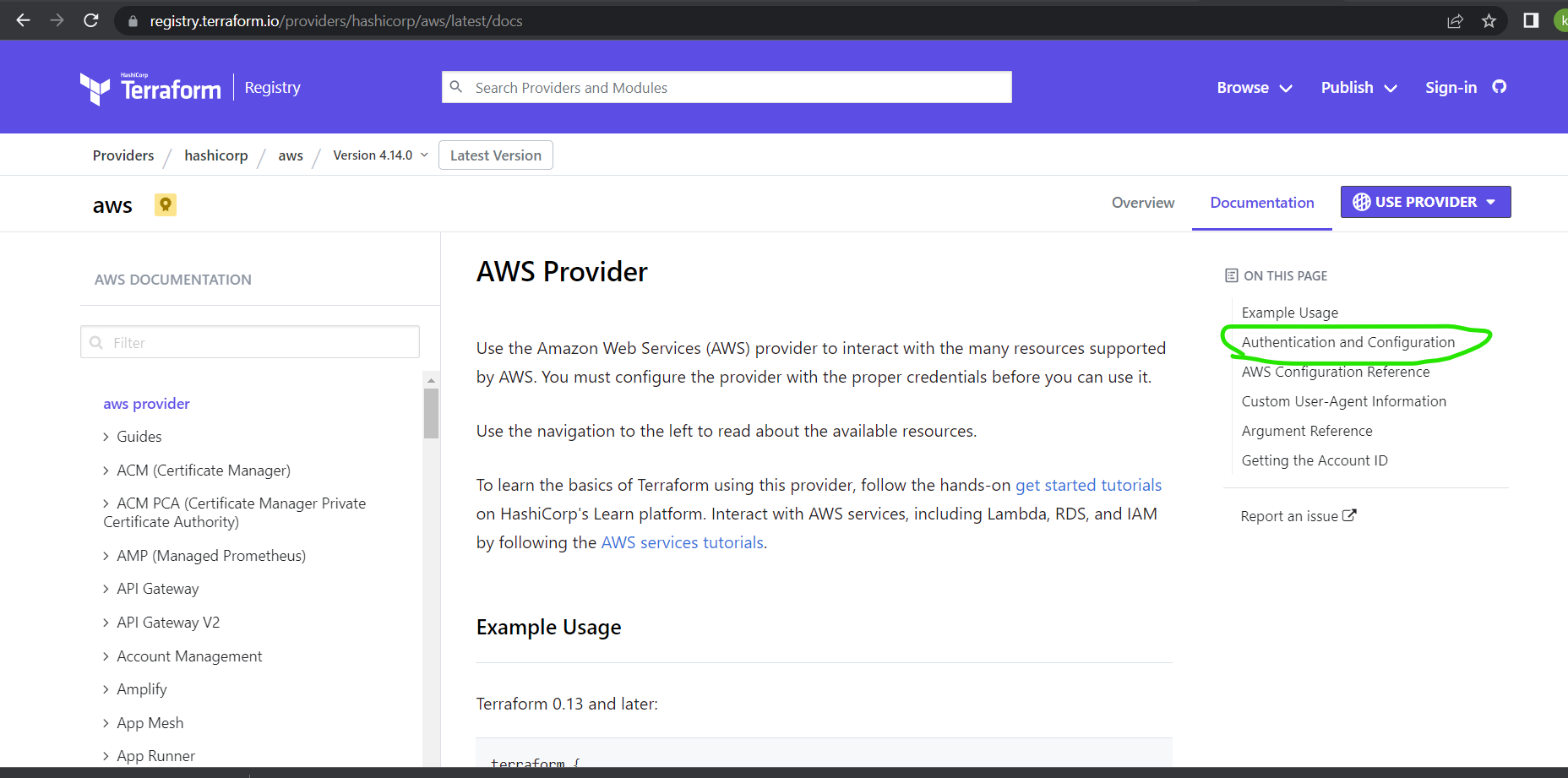Open the Version 4.14.0 dropdown
Screen dimensions: 1568x778
pos(380,155)
